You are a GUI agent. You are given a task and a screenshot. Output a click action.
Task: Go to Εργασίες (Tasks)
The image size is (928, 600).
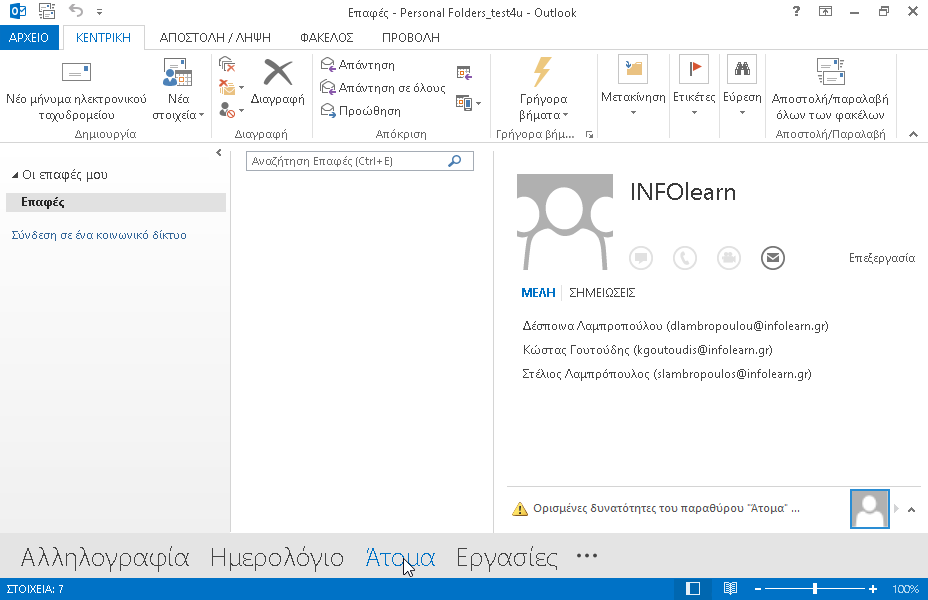507,557
